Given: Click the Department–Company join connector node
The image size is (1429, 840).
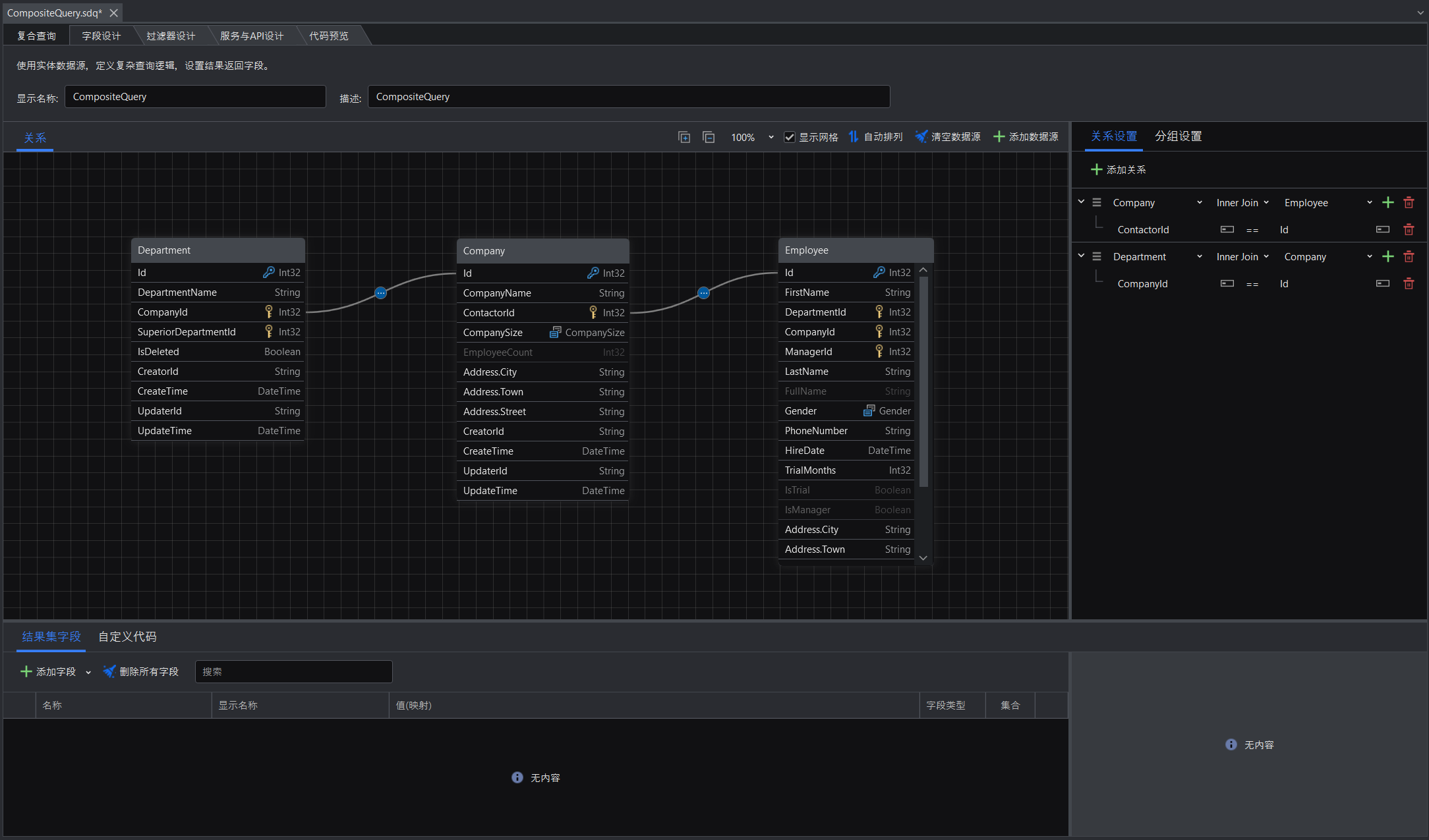Looking at the screenshot, I should (381, 293).
